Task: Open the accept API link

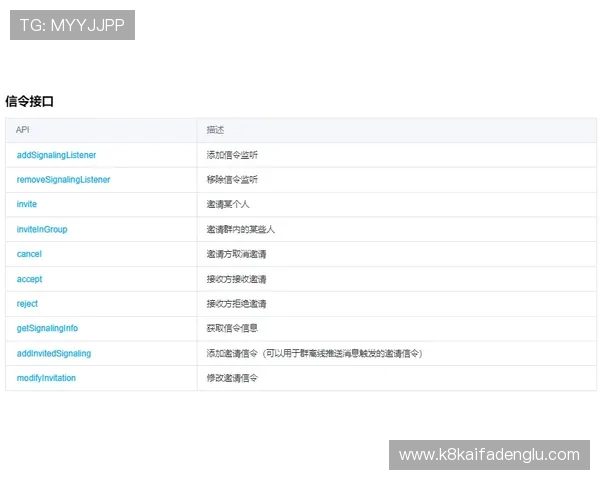Action: tap(29, 279)
